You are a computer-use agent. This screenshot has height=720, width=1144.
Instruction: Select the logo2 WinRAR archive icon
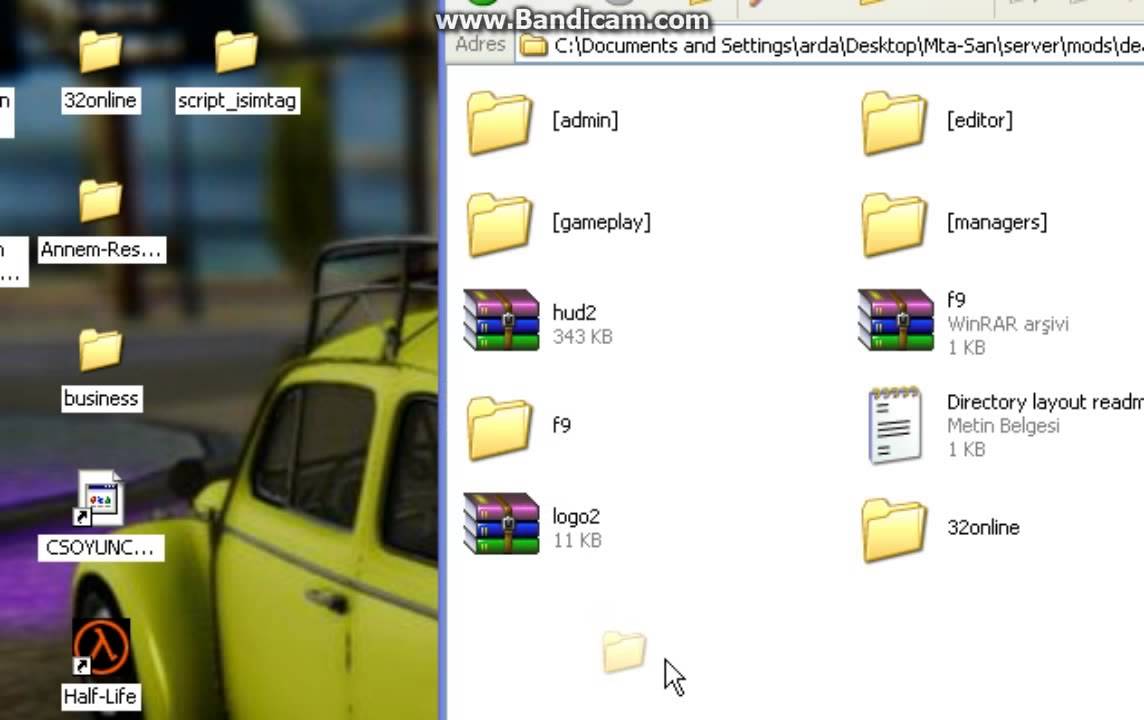click(x=501, y=524)
